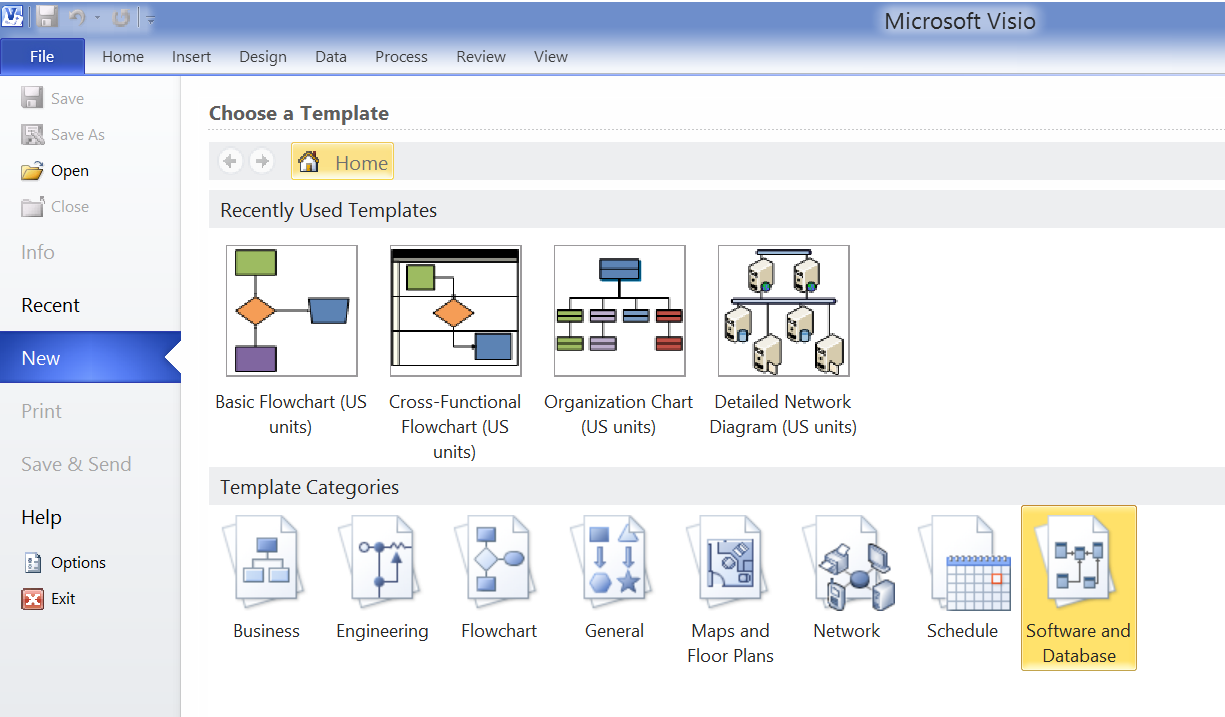Screen dimensions: 1225x717
Task: Open the General template category
Action: (614, 578)
